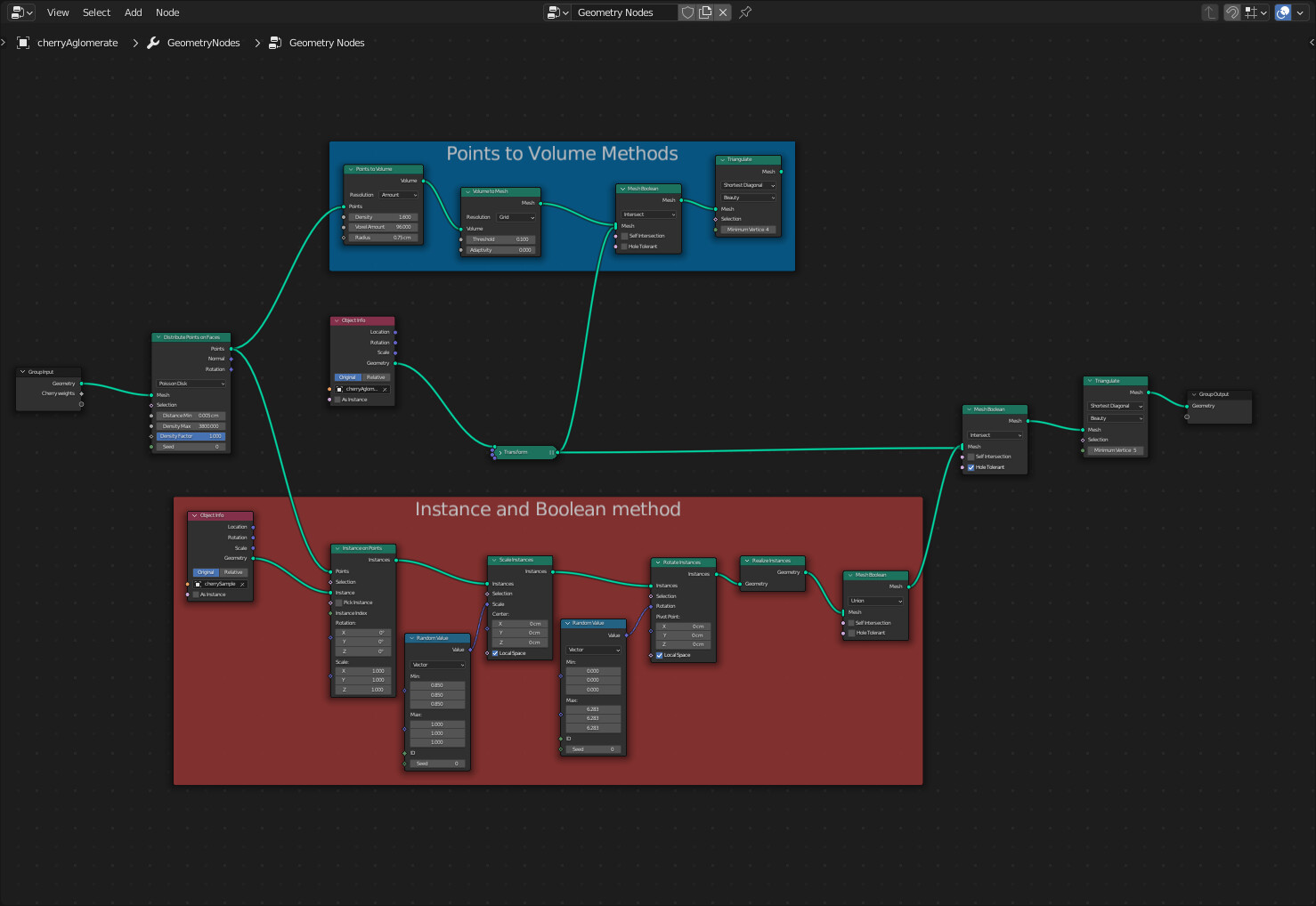Click the object icon beside cherryAglomerate breadcrumb
1316x906 pixels.
[24, 43]
